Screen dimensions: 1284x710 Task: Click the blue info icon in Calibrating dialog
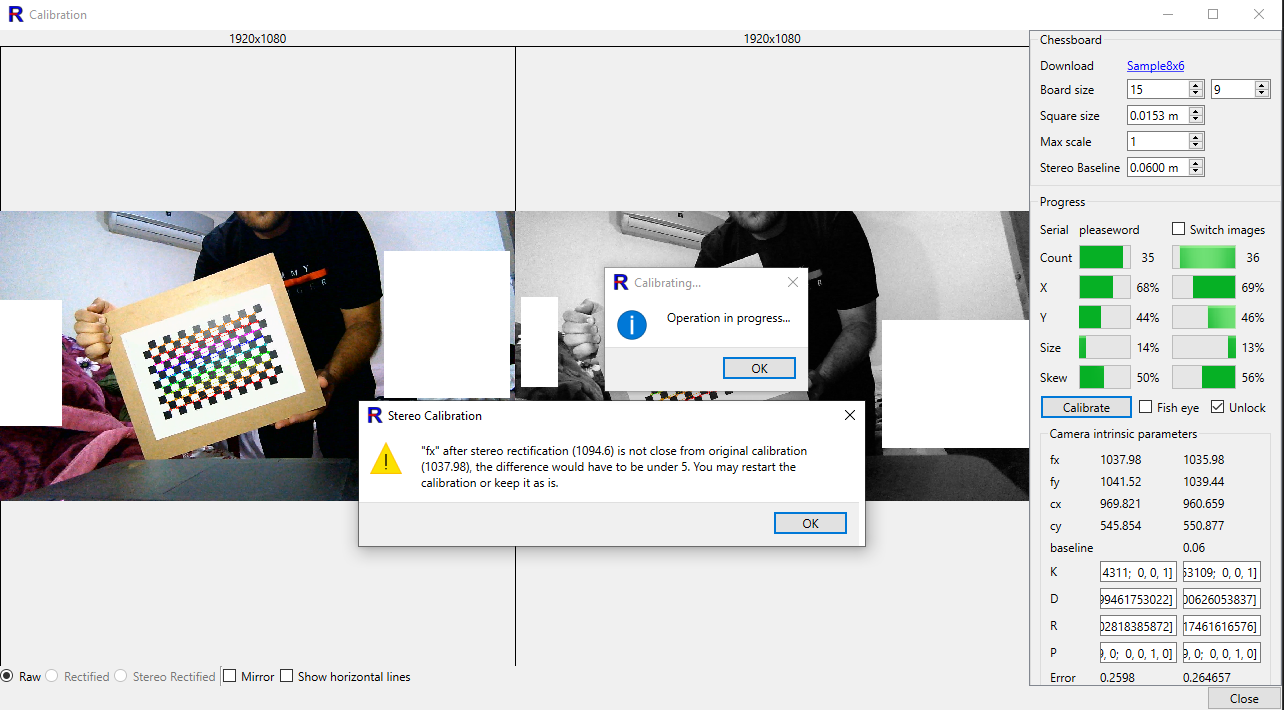[632, 324]
